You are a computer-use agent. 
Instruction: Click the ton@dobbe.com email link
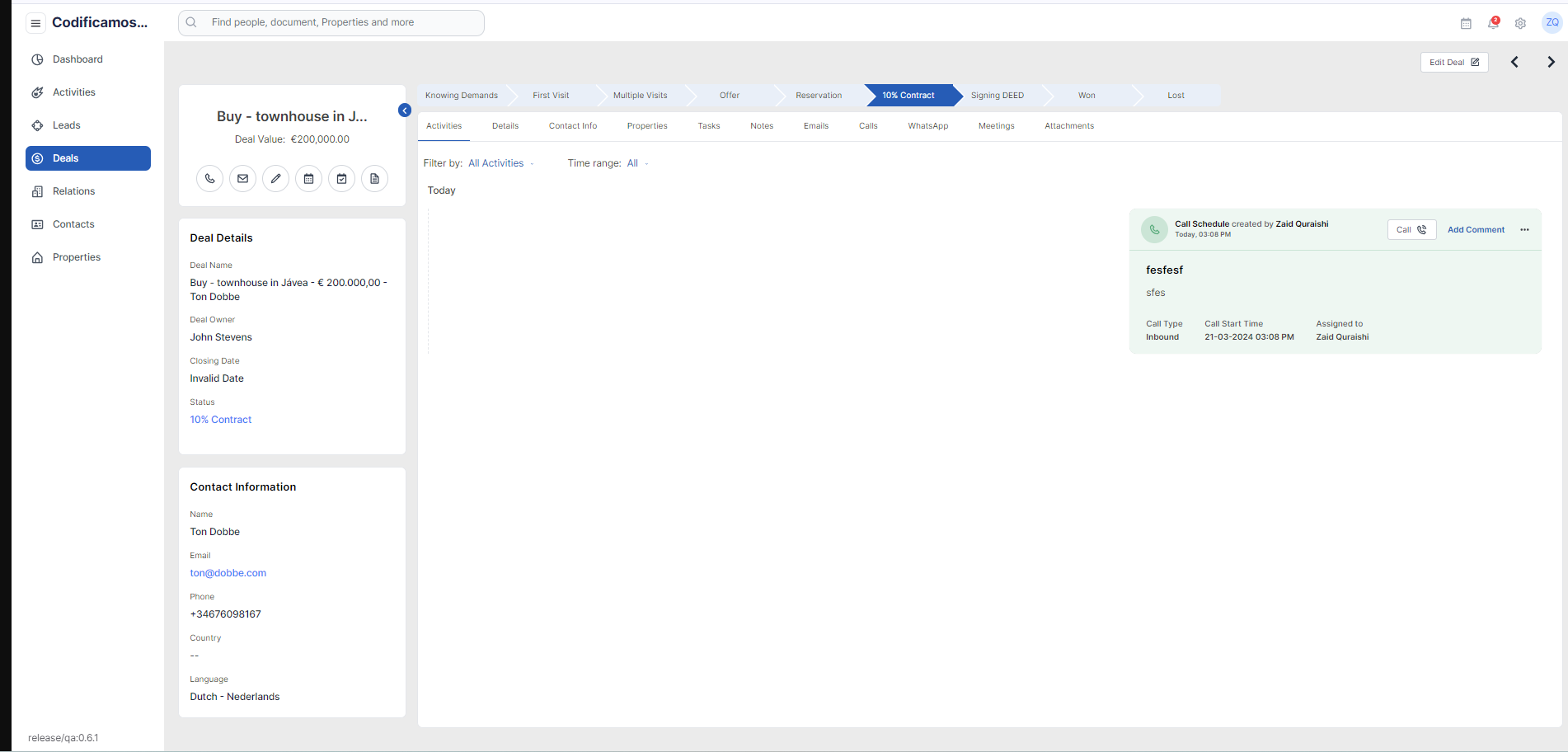[228, 573]
